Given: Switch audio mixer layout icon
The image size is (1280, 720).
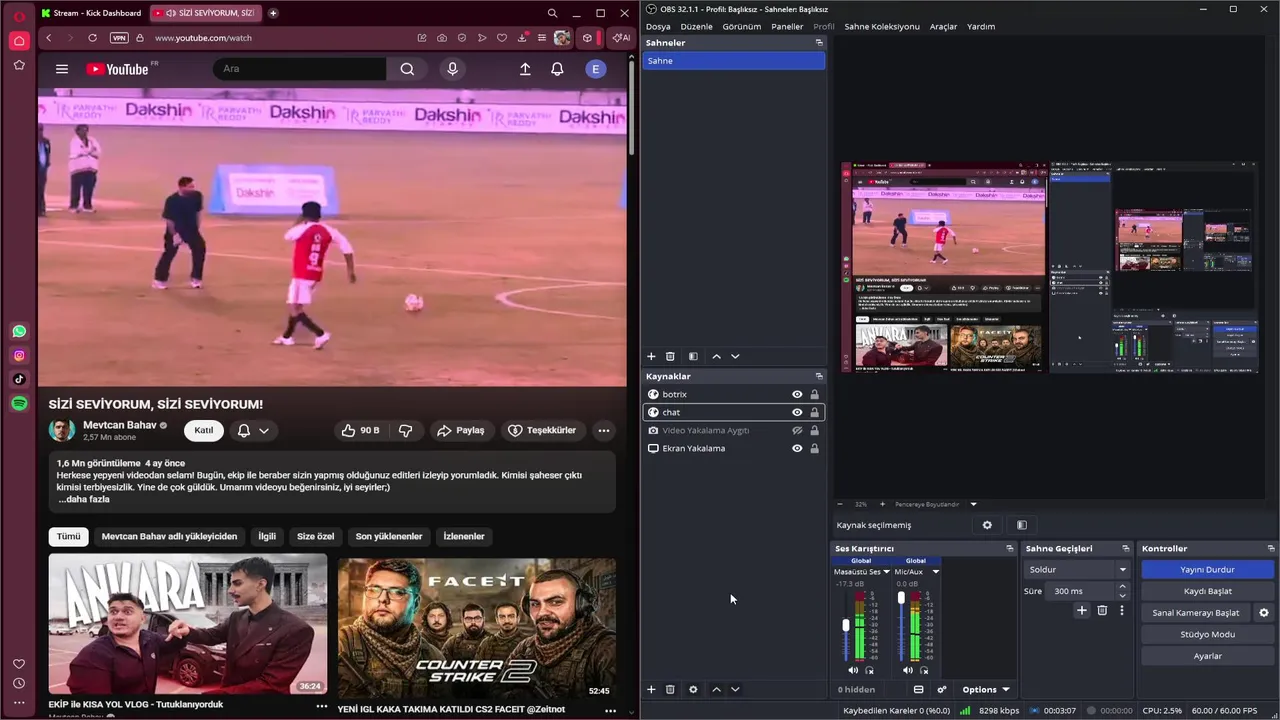Looking at the screenshot, I should click(919, 689).
